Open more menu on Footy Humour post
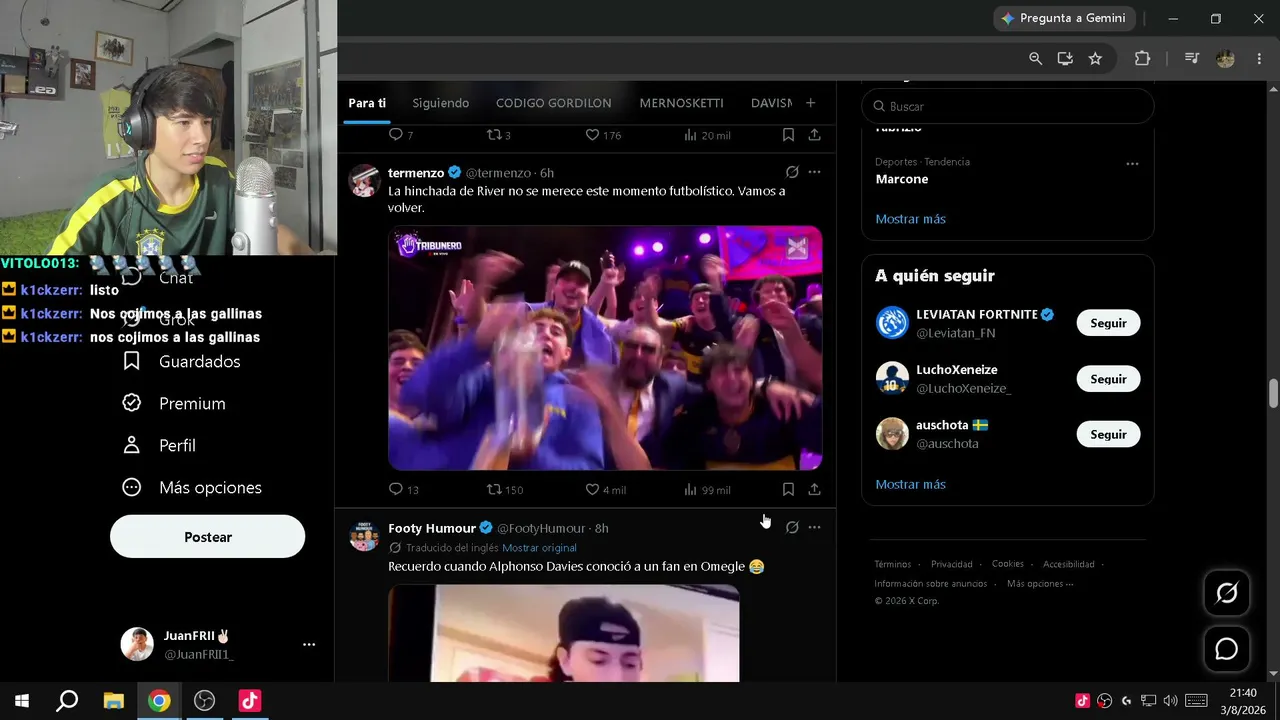This screenshot has height=720, width=1280. (814, 527)
